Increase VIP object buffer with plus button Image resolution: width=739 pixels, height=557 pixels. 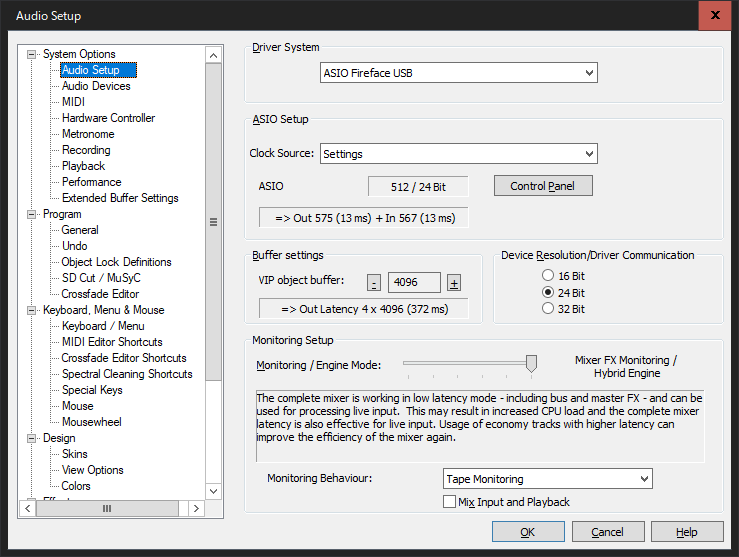453,282
